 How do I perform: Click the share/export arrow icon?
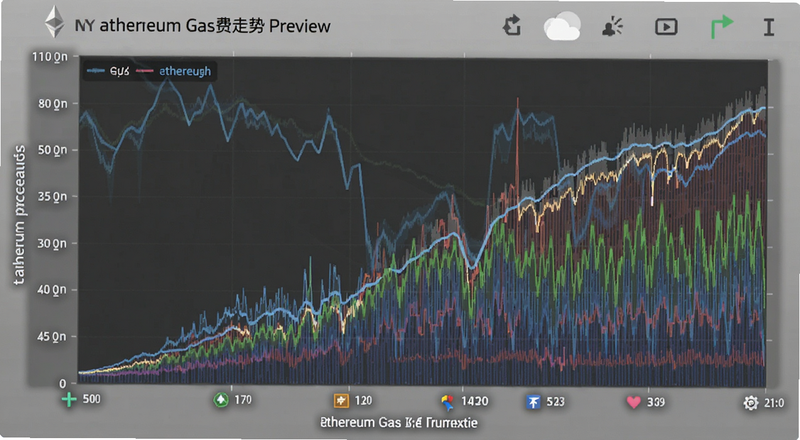click(512, 26)
